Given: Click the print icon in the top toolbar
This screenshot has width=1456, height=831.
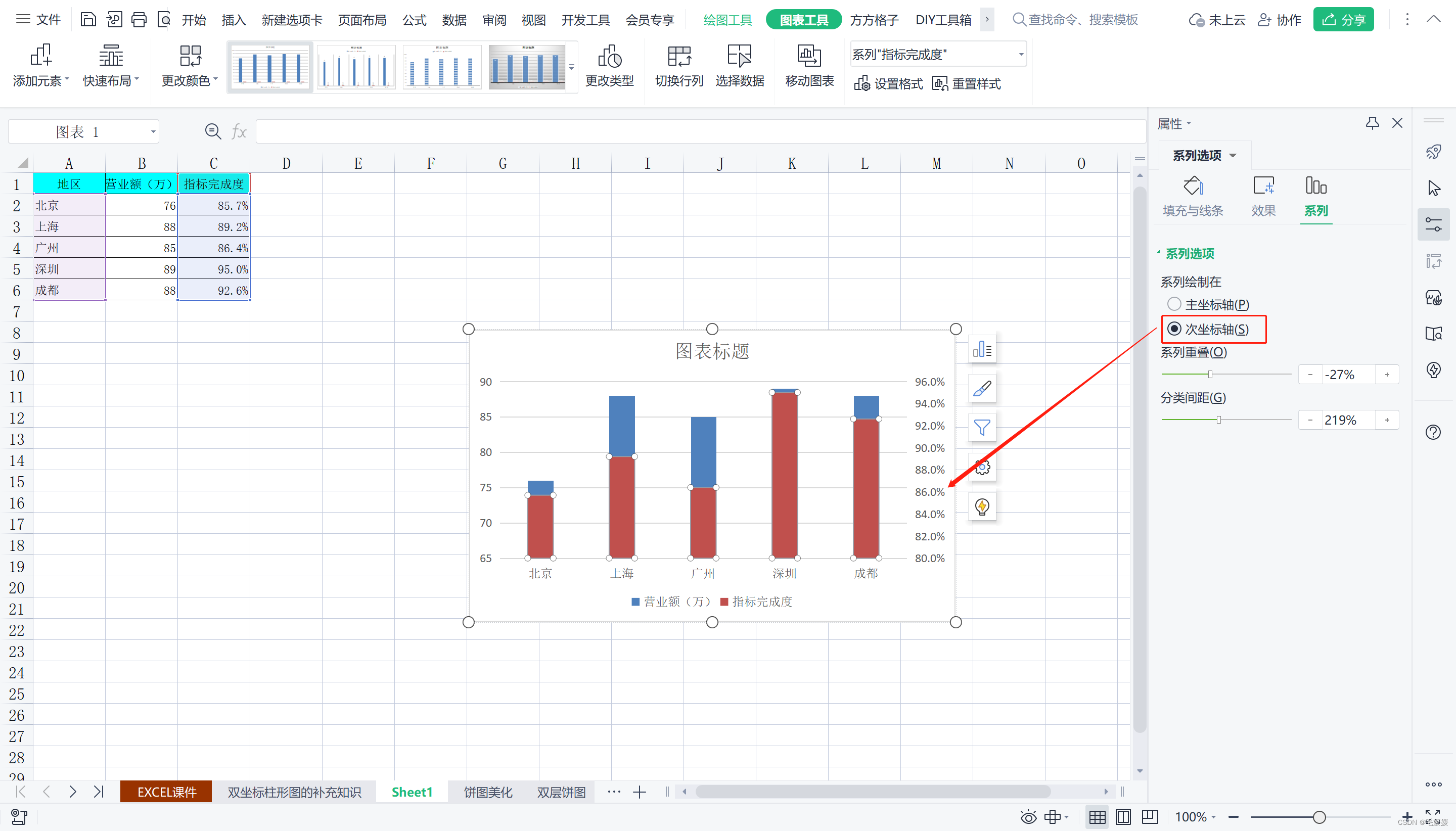Looking at the screenshot, I should pos(139,20).
